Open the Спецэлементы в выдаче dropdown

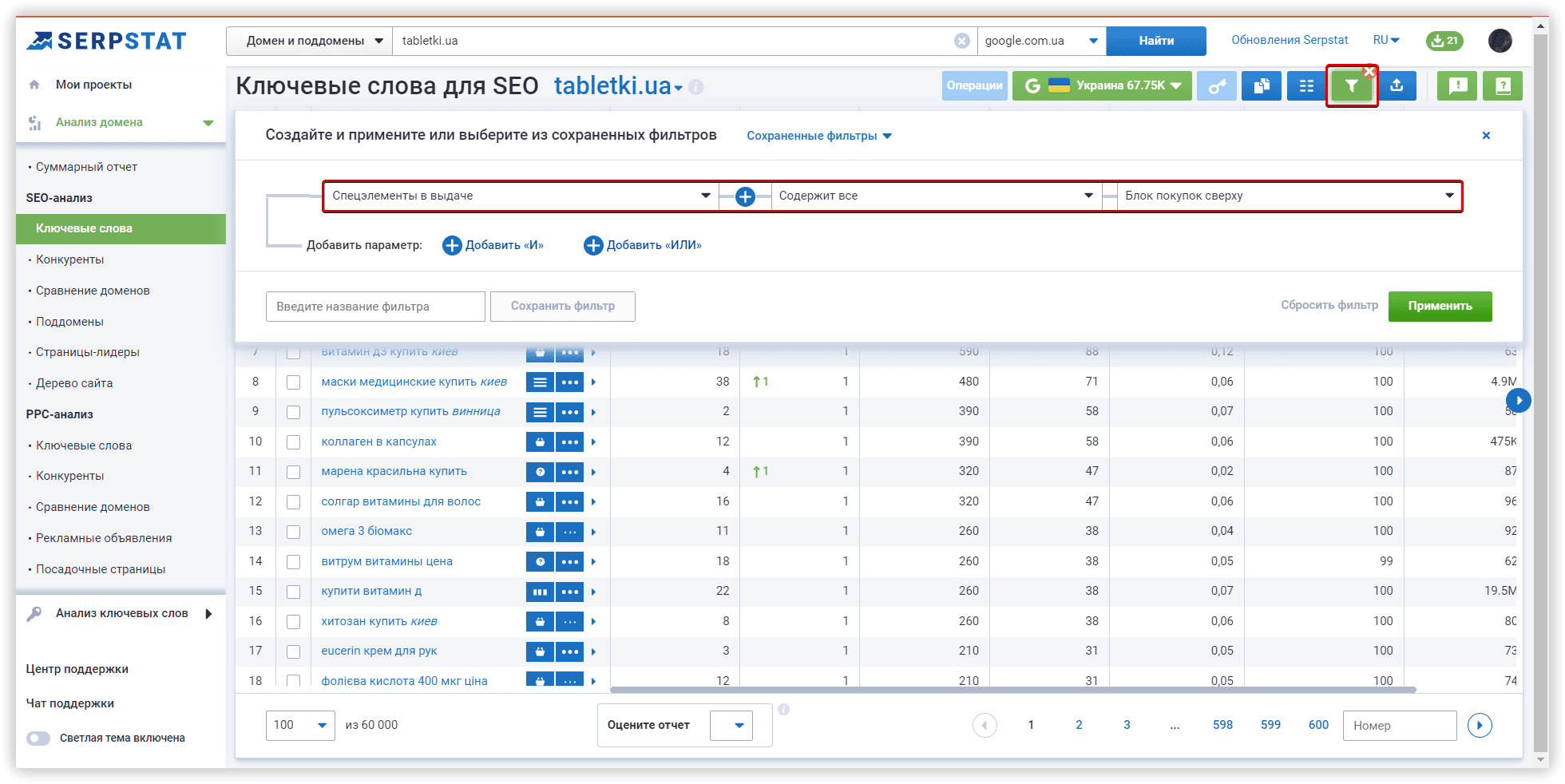[521, 196]
